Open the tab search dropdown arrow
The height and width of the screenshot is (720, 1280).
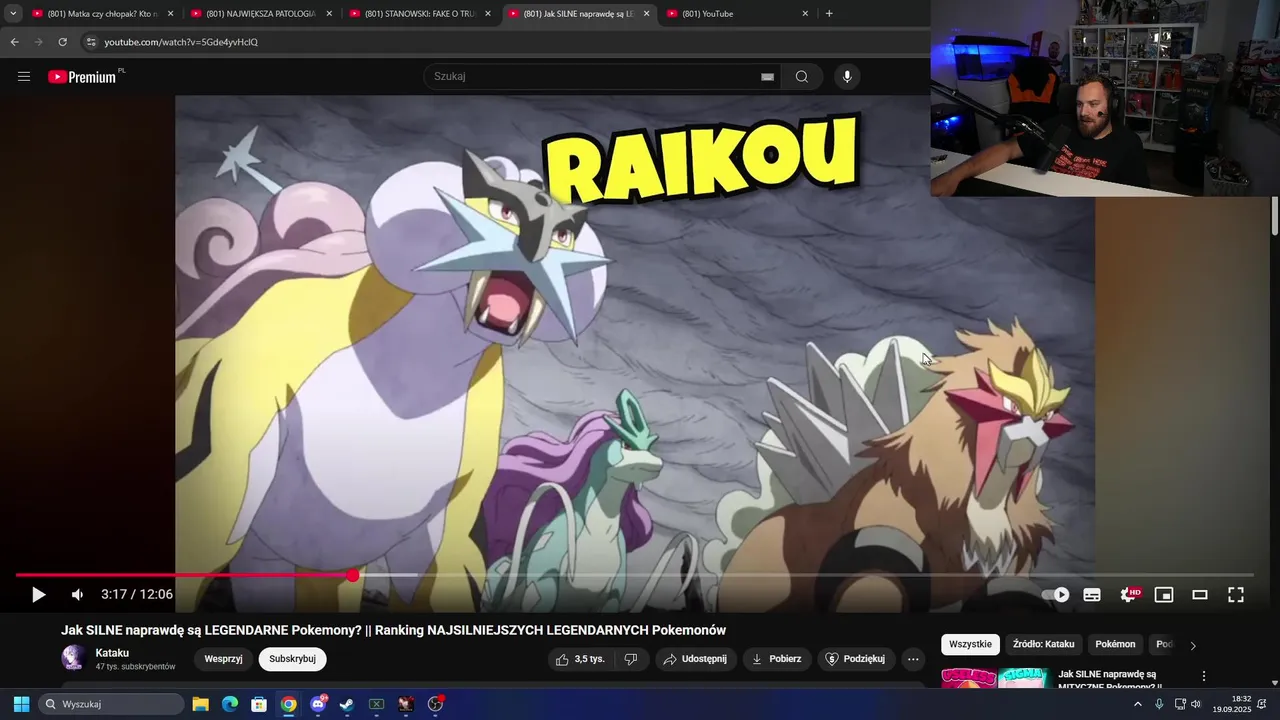(x=13, y=14)
